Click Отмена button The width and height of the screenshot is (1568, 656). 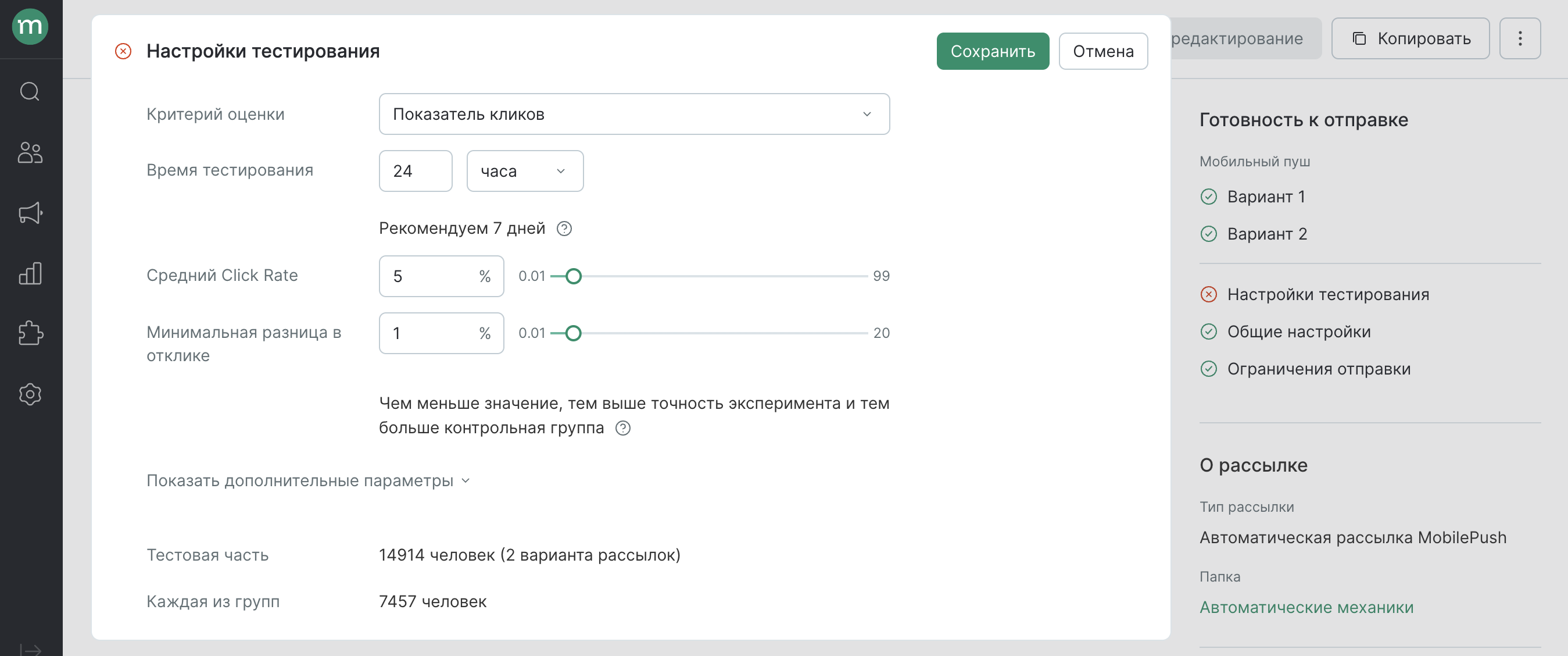tap(1103, 51)
